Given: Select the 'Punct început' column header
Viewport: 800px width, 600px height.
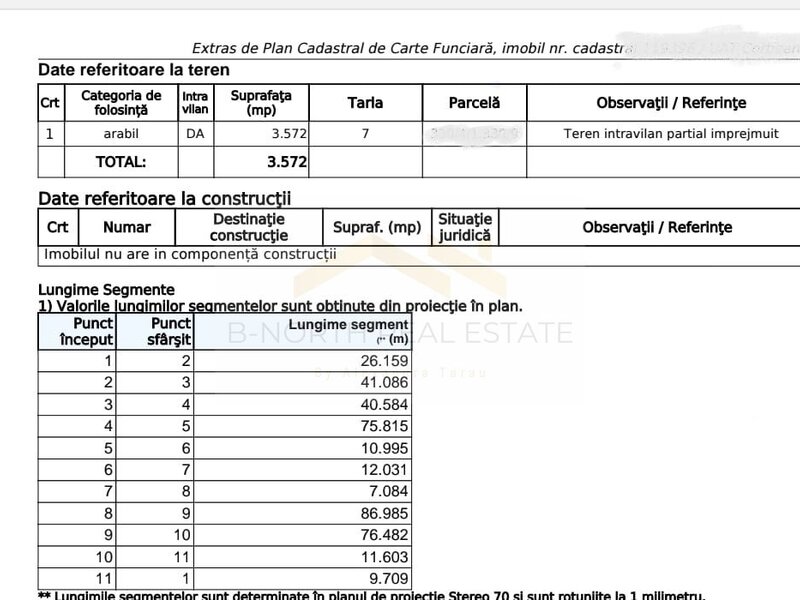Looking at the screenshot, I should tap(87, 332).
